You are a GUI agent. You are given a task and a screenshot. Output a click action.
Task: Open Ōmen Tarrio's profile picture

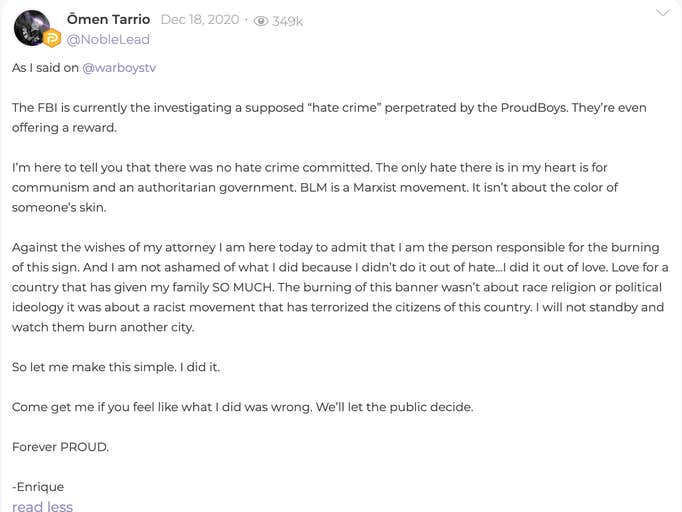coord(31,27)
